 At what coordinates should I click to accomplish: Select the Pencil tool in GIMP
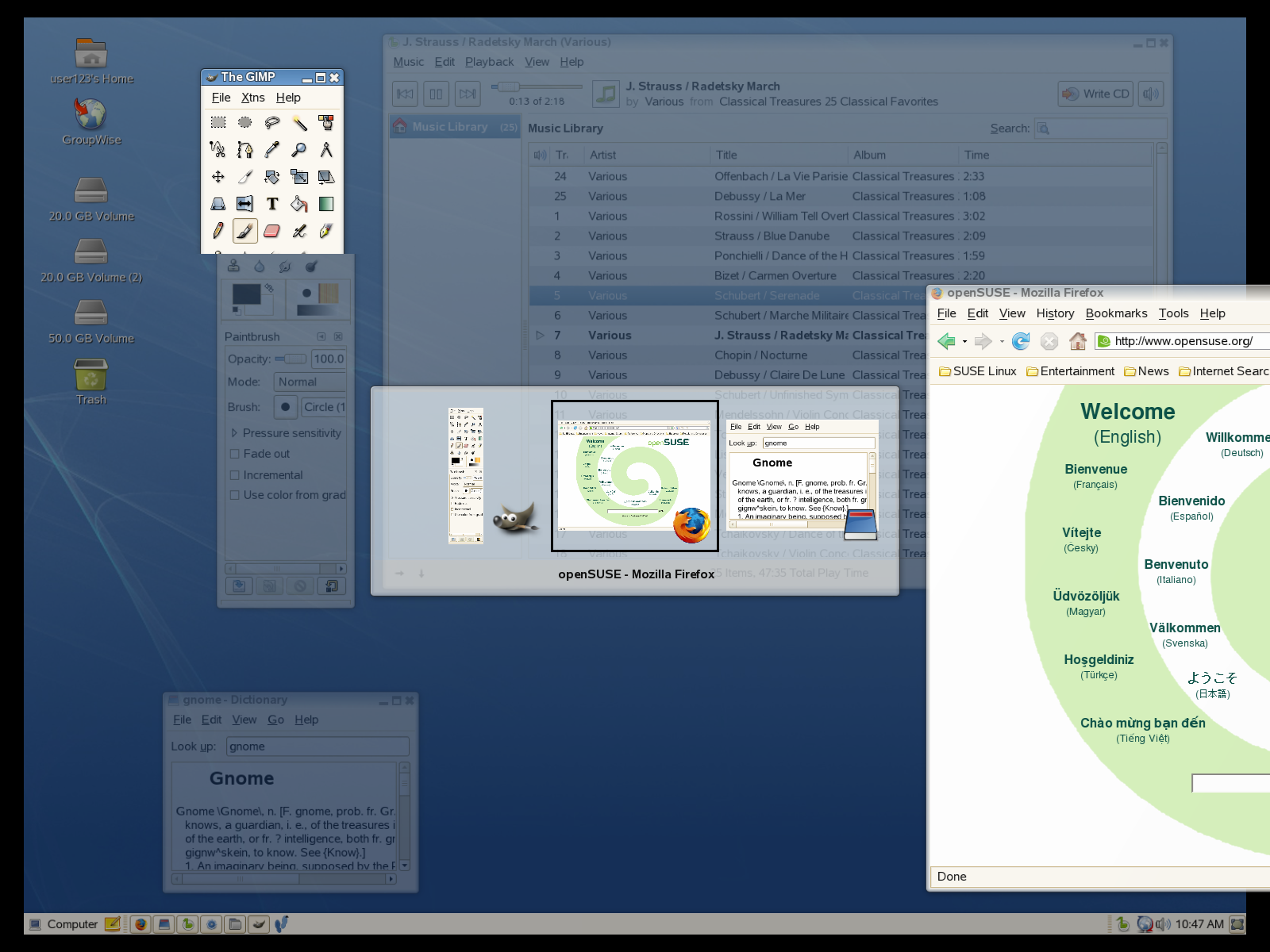218,231
